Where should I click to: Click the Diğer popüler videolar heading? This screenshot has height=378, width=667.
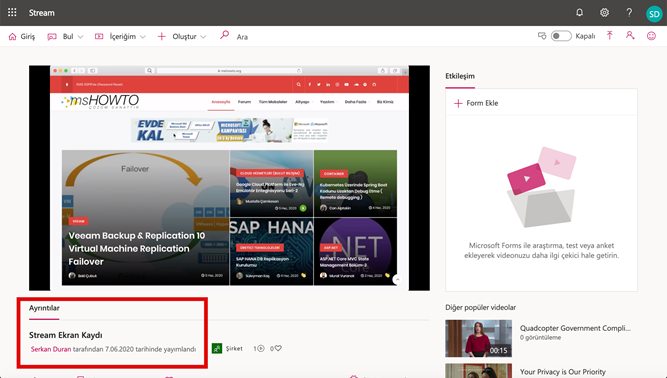[x=480, y=307]
